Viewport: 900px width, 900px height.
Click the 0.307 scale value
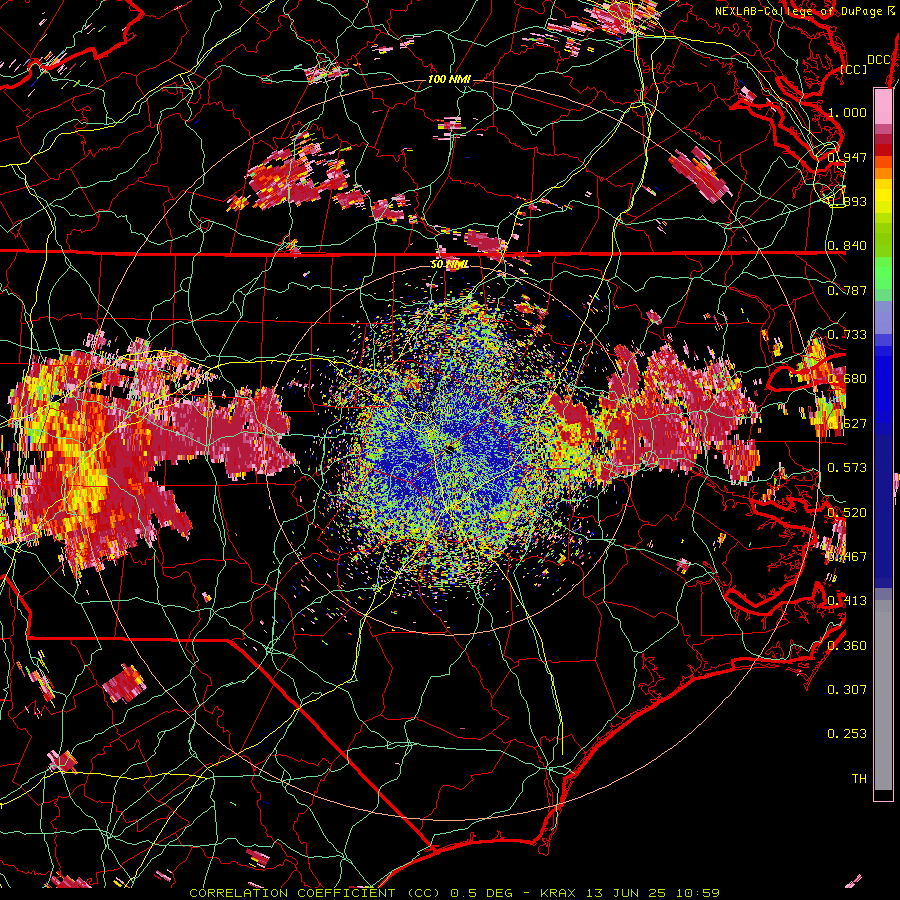coord(847,690)
